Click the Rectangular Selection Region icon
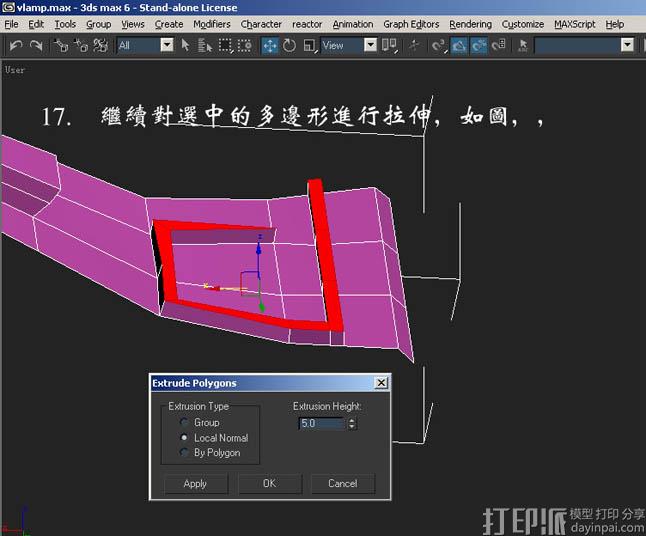The width and height of the screenshot is (646, 536). click(x=226, y=45)
